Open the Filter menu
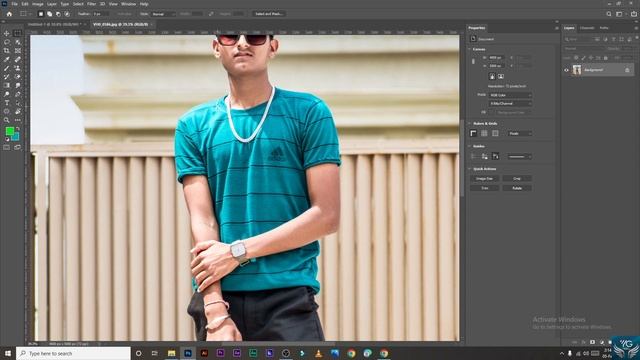 [91, 4]
